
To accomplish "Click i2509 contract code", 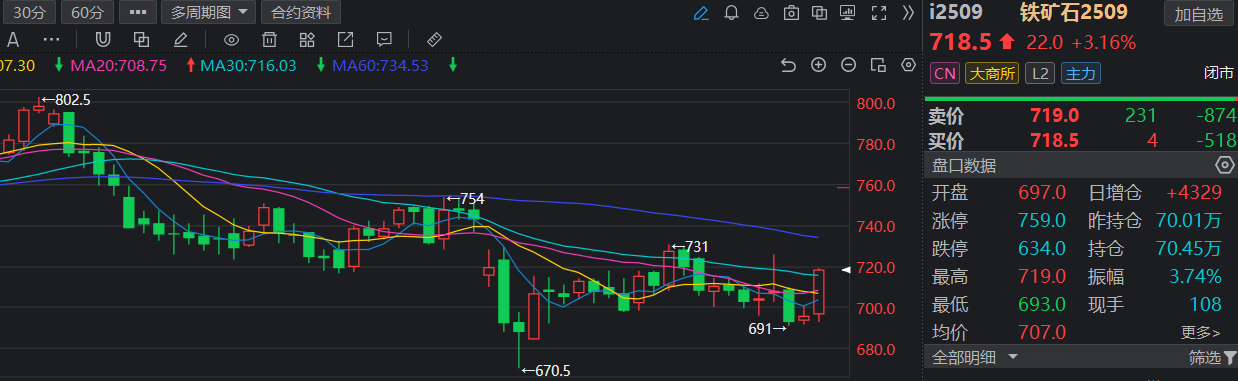I will pos(957,13).
